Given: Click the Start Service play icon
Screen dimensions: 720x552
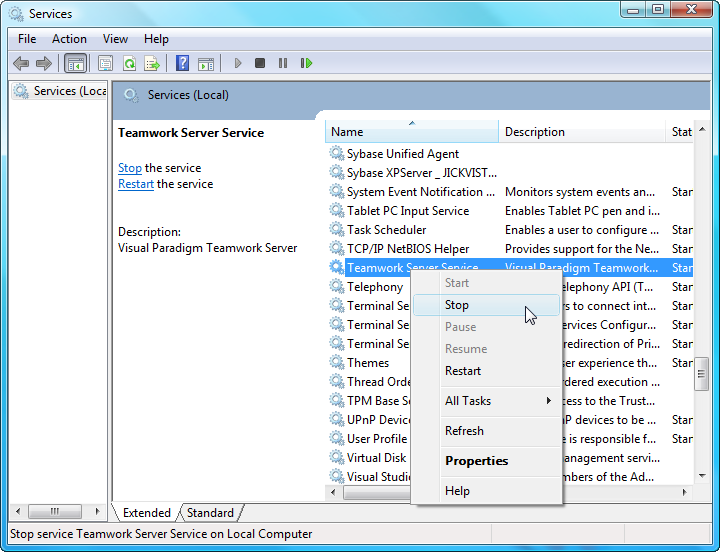Looking at the screenshot, I should coord(238,63).
